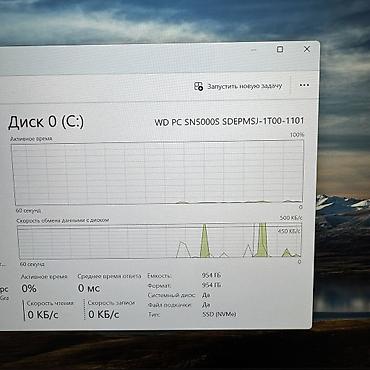Click the 'Скорость обмена данными с диском' label
This screenshot has width=370, height=370.
[63, 220]
